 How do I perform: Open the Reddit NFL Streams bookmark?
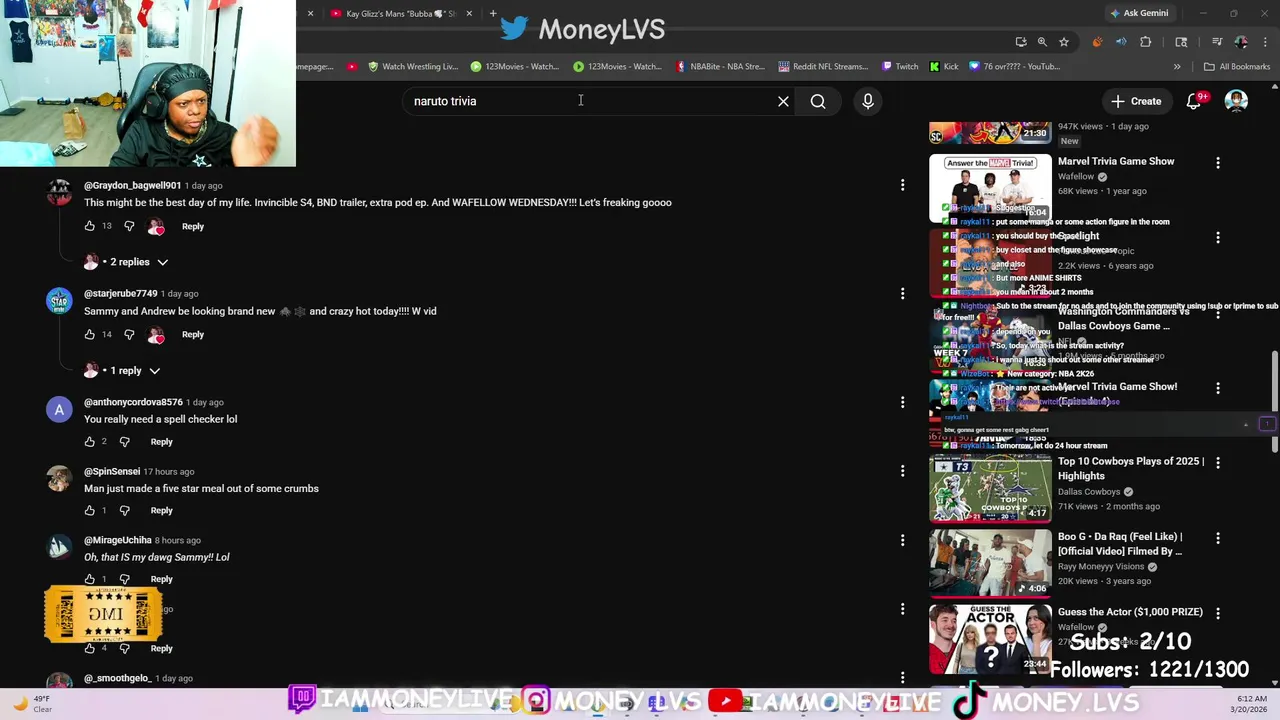pyautogui.click(x=823, y=66)
